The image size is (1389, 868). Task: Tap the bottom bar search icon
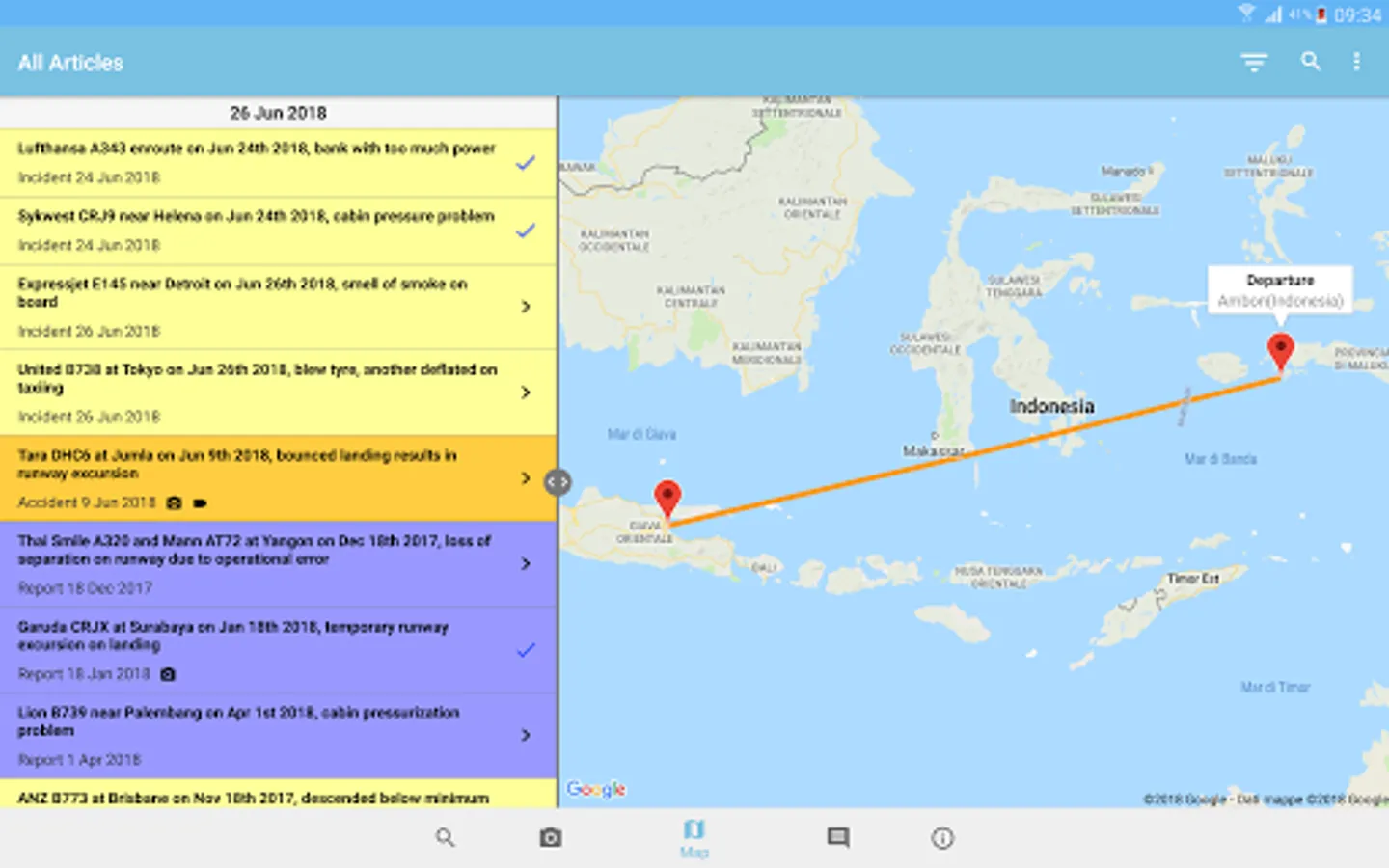[445, 837]
